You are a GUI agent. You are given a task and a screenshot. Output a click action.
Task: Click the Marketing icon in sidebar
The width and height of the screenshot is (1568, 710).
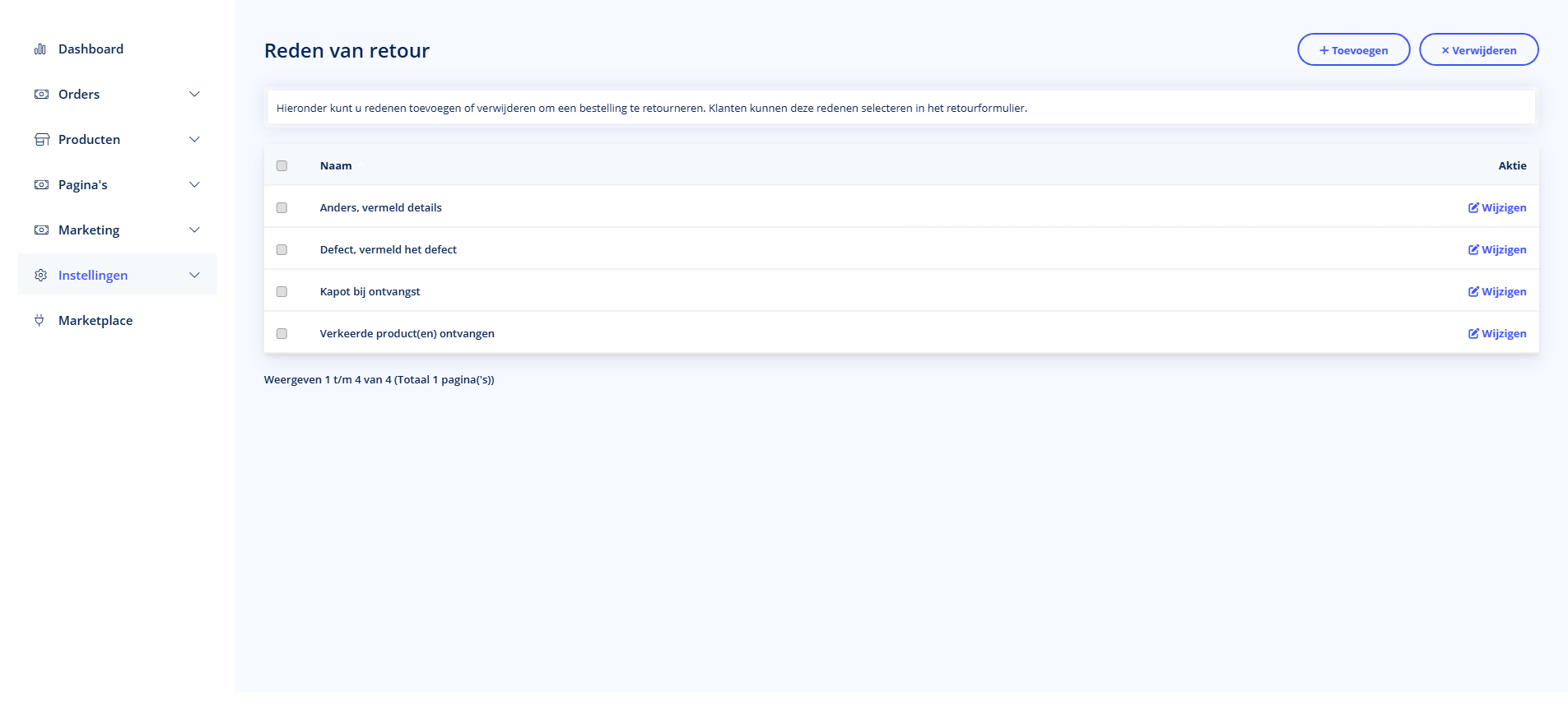tap(41, 230)
